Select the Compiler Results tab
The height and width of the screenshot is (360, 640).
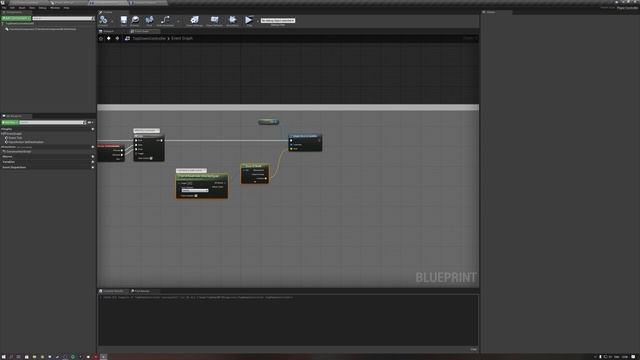tap(113, 291)
